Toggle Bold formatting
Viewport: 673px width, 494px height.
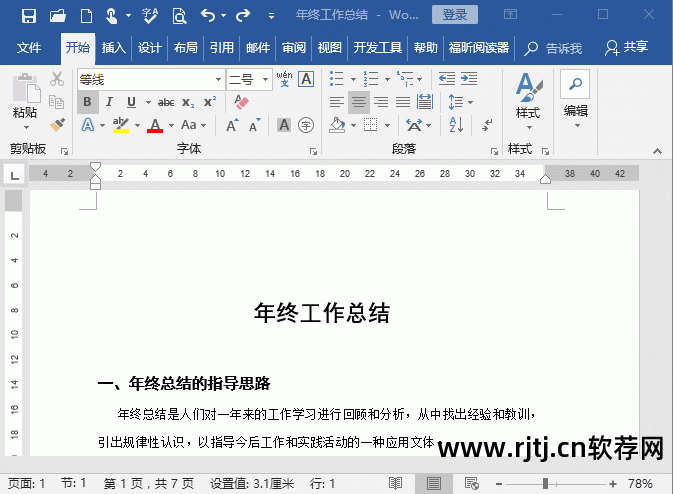87,102
